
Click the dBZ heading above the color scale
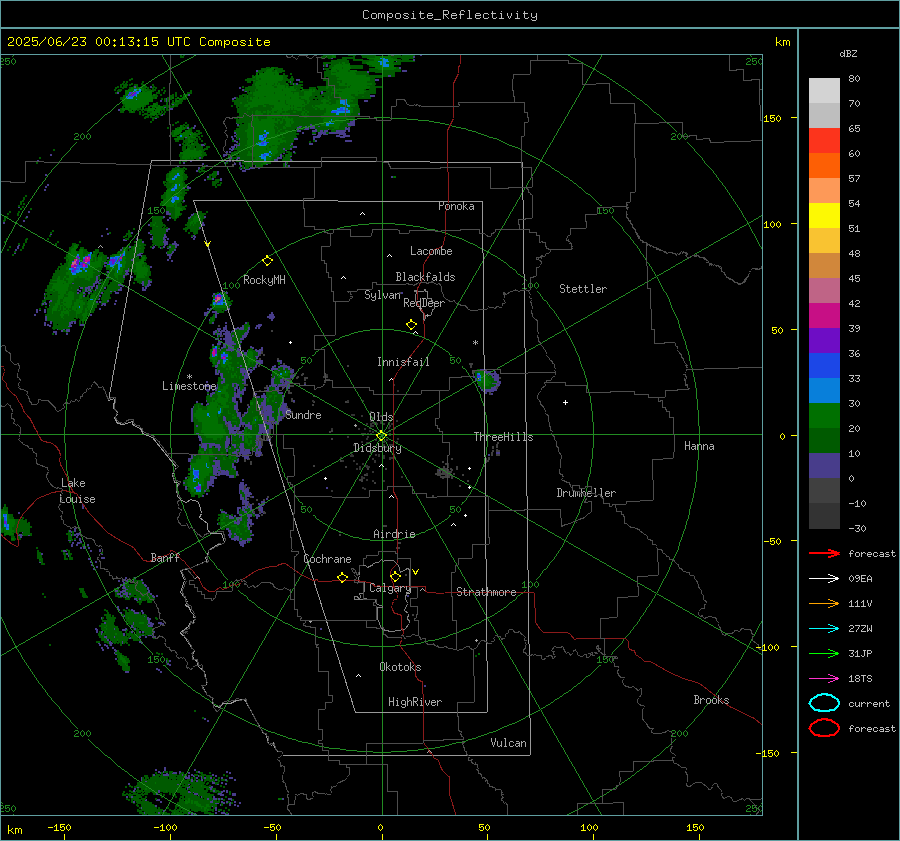tap(848, 53)
